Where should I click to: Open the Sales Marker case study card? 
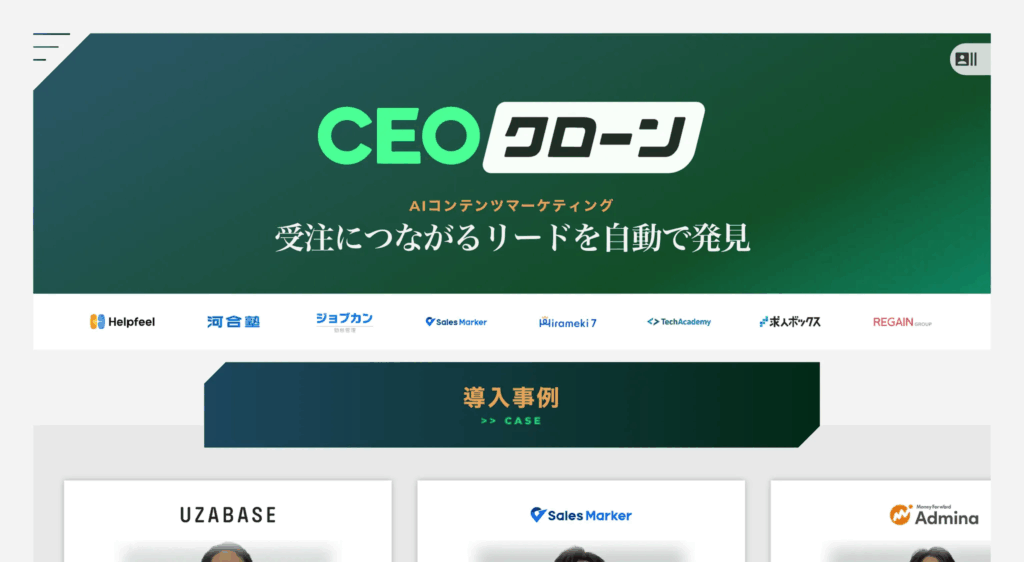coord(581,521)
